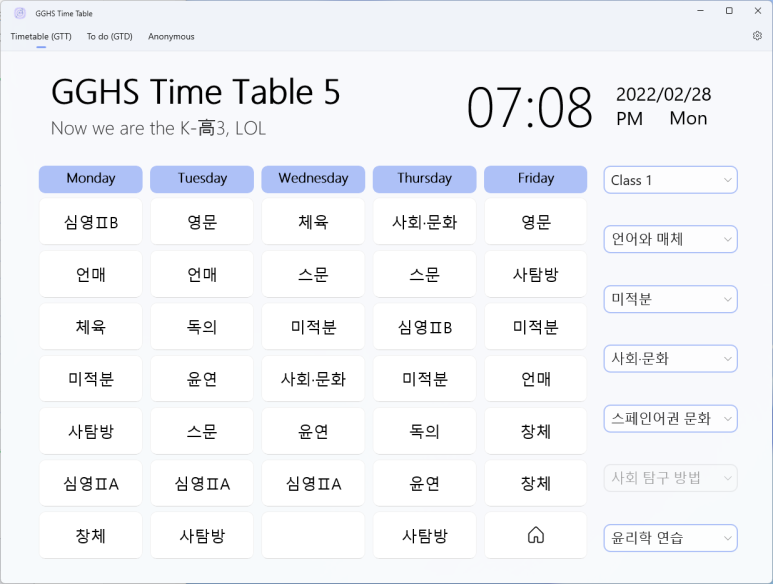Click Friday's sixth period 창체 cell
This screenshot has height=584, width=773.
536,483
